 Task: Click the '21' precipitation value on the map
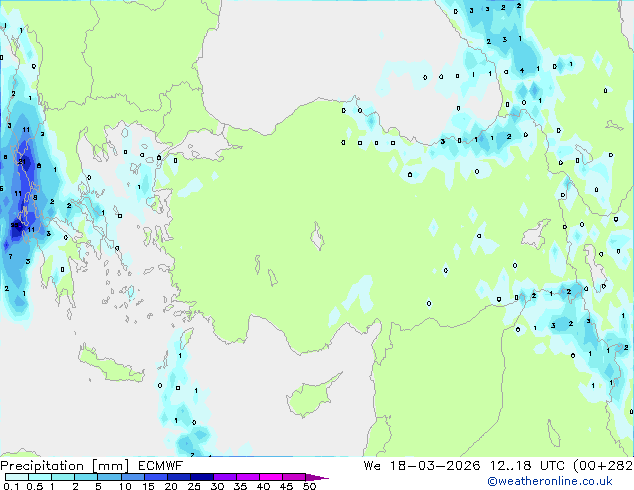pos(22,162)
